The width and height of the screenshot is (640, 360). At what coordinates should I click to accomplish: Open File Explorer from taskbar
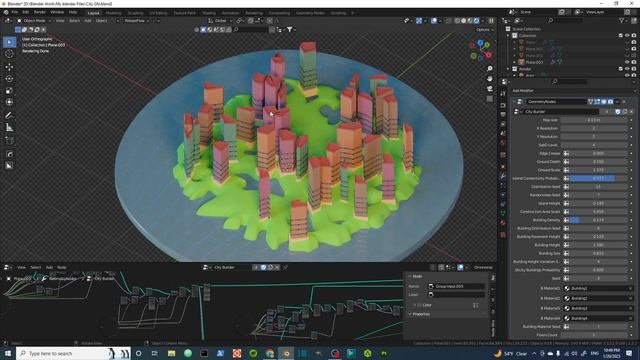(171, 353)
